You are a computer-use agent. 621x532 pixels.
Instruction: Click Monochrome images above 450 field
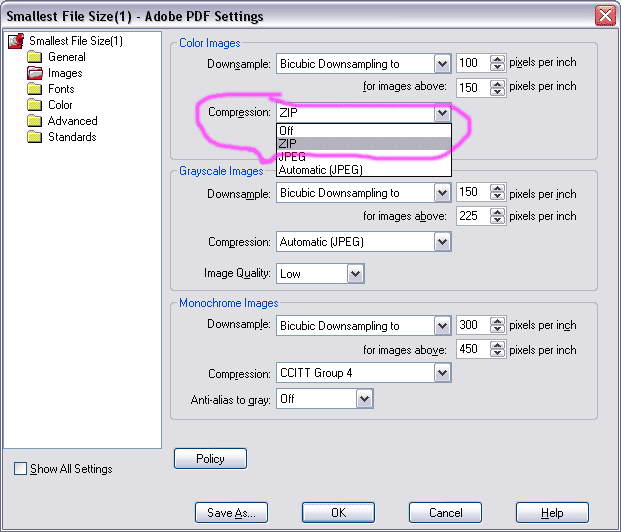(473, 349)
